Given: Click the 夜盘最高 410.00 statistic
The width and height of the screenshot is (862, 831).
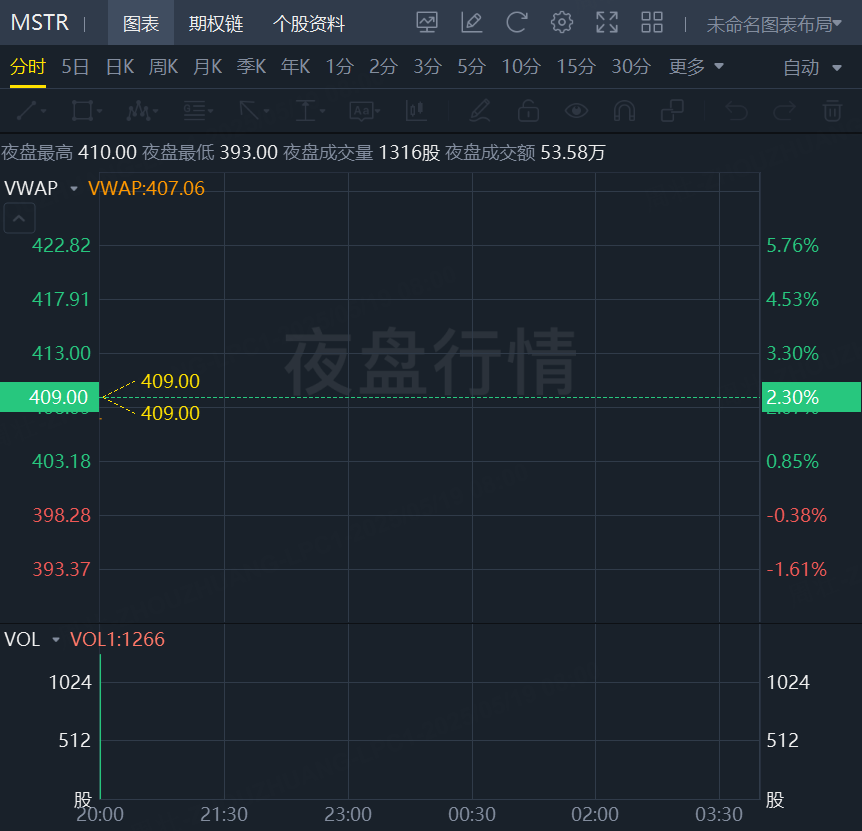Looking at the screenshot, I should pos(69,152).
